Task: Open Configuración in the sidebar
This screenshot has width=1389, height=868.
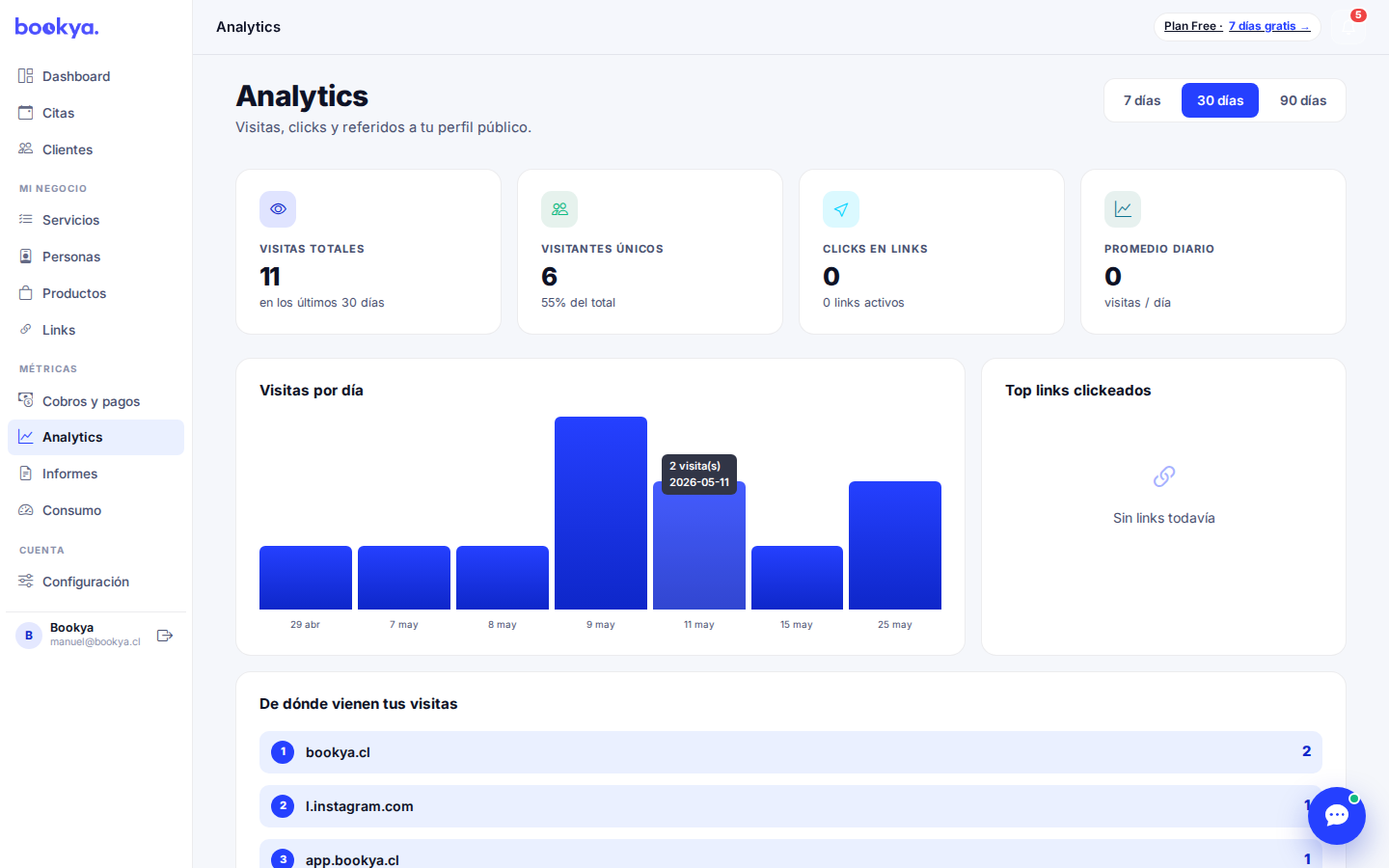Action: coord(95,582)
